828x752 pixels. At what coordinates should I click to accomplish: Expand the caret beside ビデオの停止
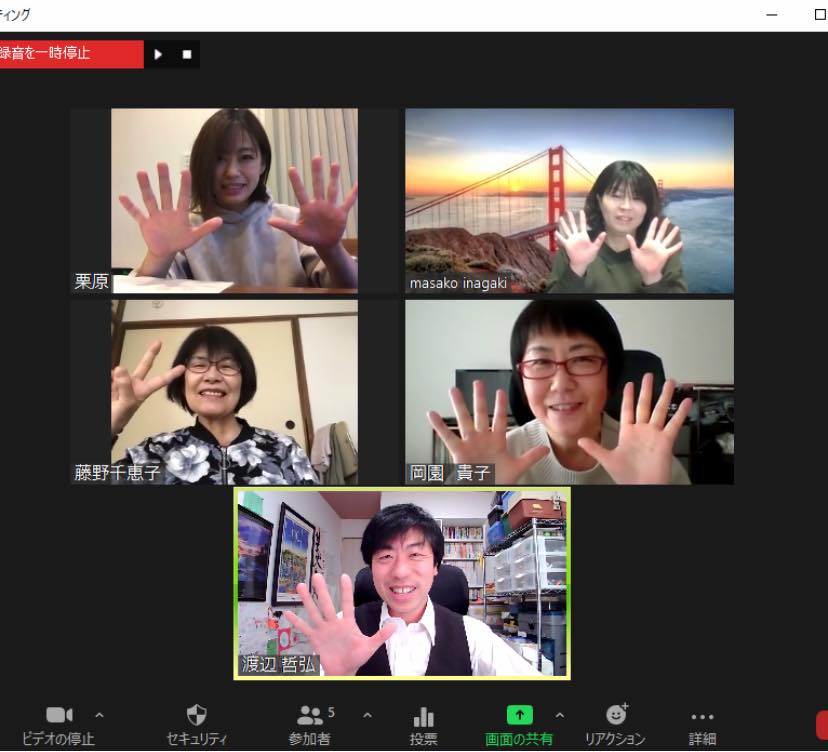pyautogui.click(x=99, y=715)
